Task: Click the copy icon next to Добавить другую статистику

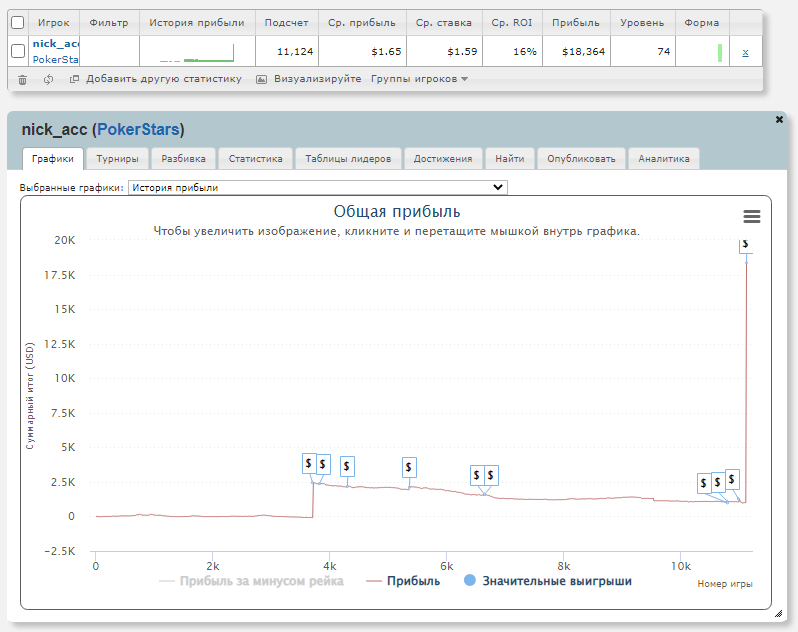Action: 75,79
